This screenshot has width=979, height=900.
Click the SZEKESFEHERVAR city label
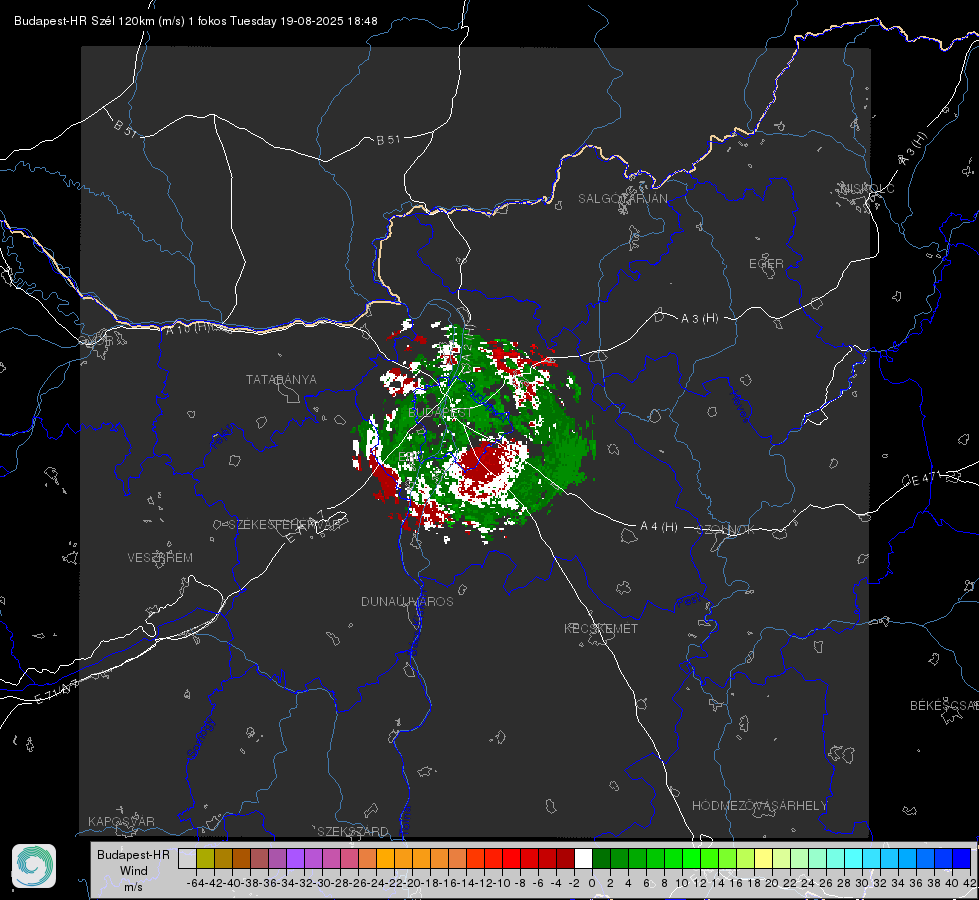pyautogui.click(x=283, y=525)
